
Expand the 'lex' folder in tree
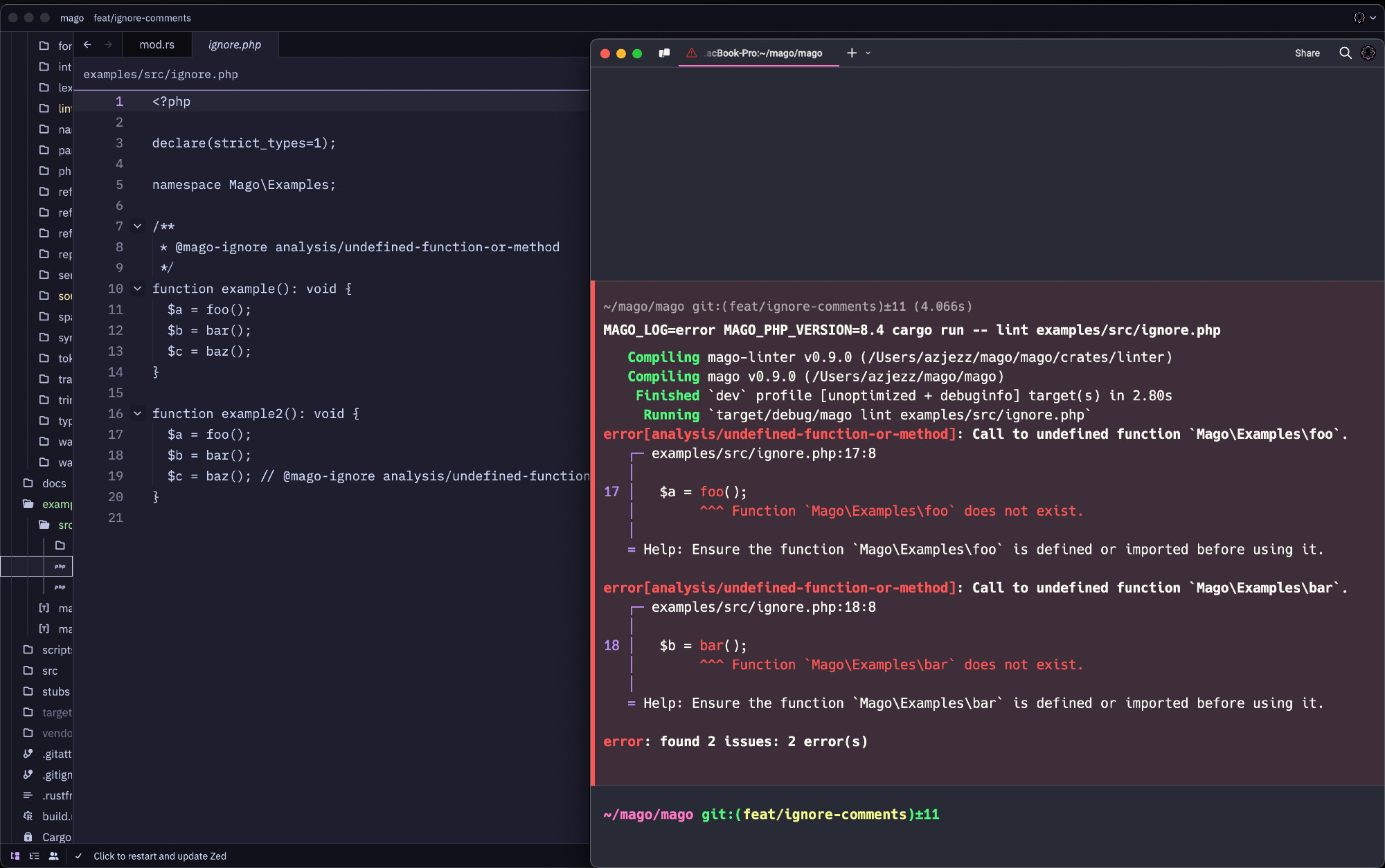coord(55,87)
